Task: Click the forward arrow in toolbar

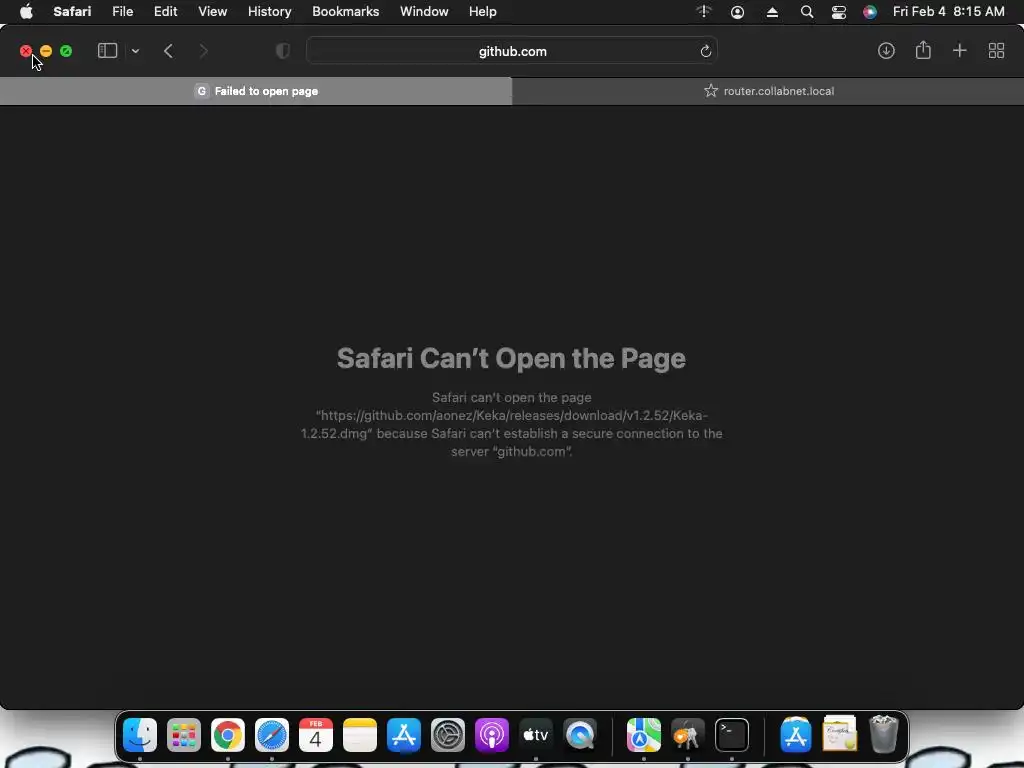Action: pyautogui.click(x=203, y=51)
